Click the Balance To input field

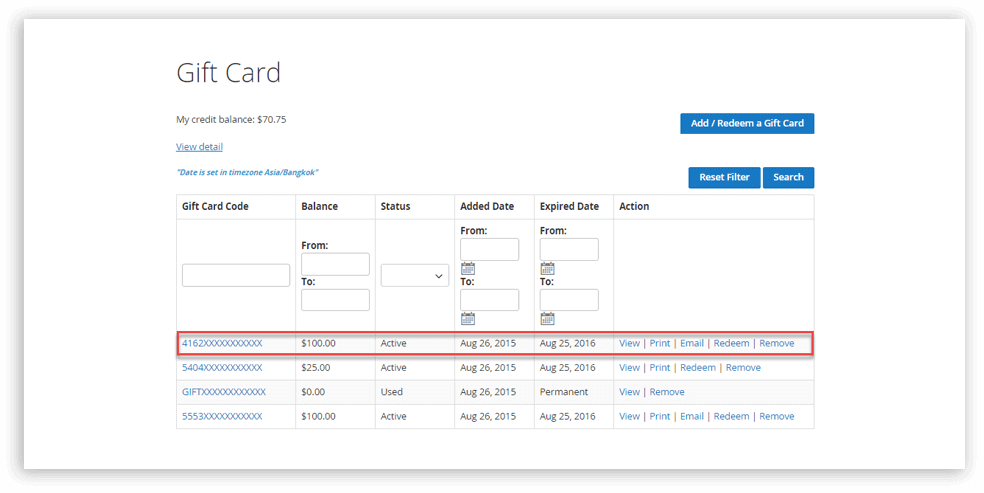click(x=335, y=300)
